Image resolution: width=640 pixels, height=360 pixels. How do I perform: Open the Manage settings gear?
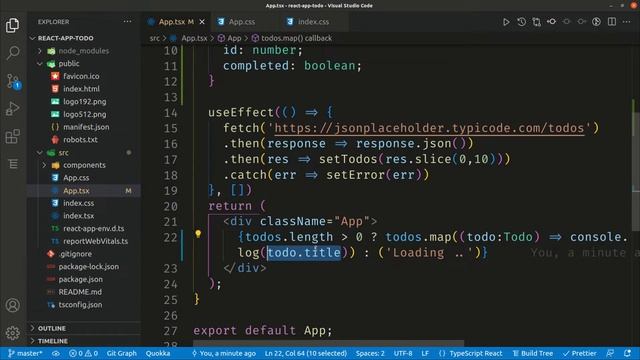[x=13, y=333]
